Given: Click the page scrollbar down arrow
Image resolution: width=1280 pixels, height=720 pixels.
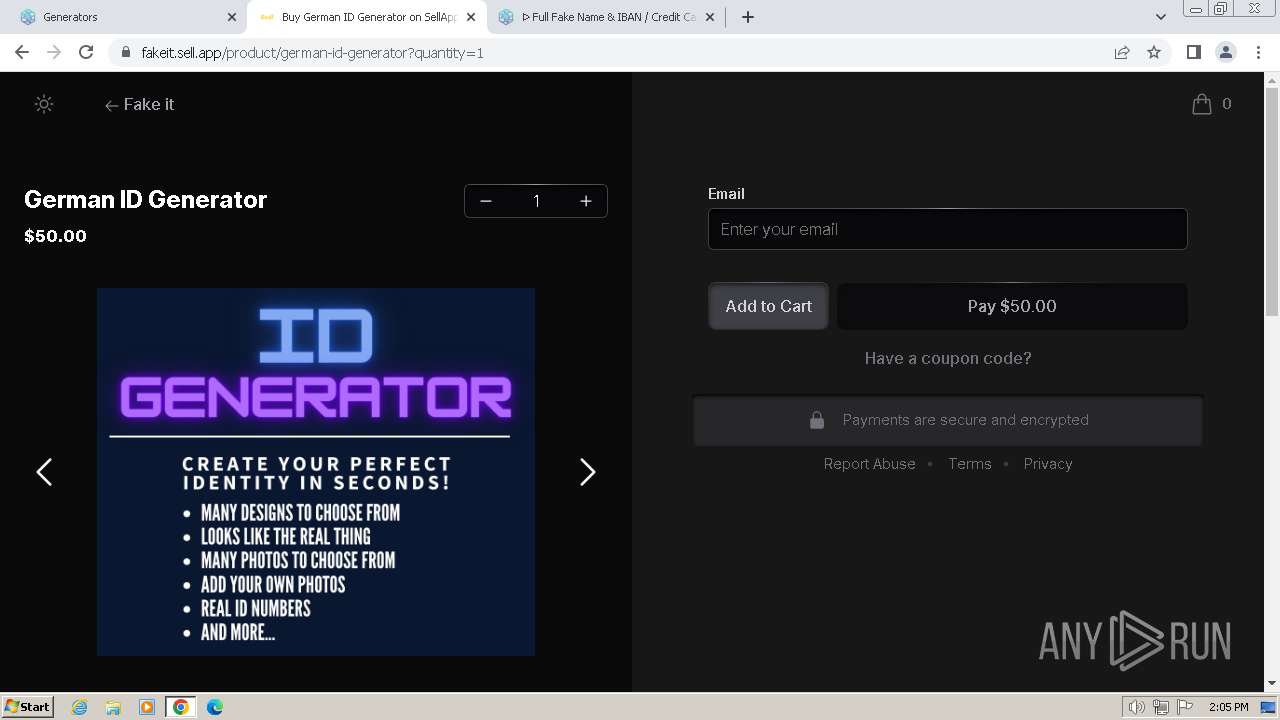Looking at the screenshot, I should coord(1272,683).
